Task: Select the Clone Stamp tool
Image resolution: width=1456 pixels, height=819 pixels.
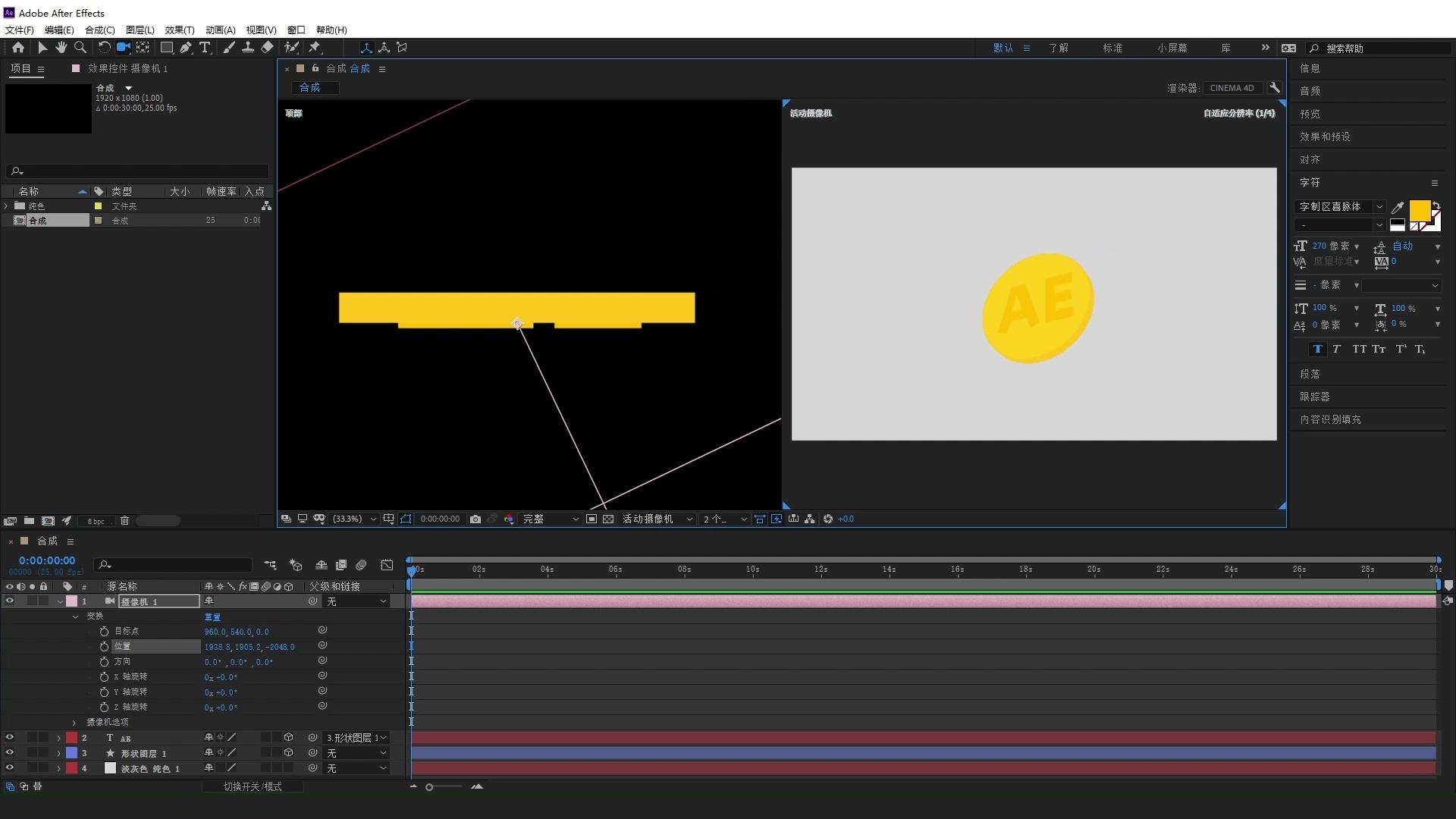Action: 247,47
